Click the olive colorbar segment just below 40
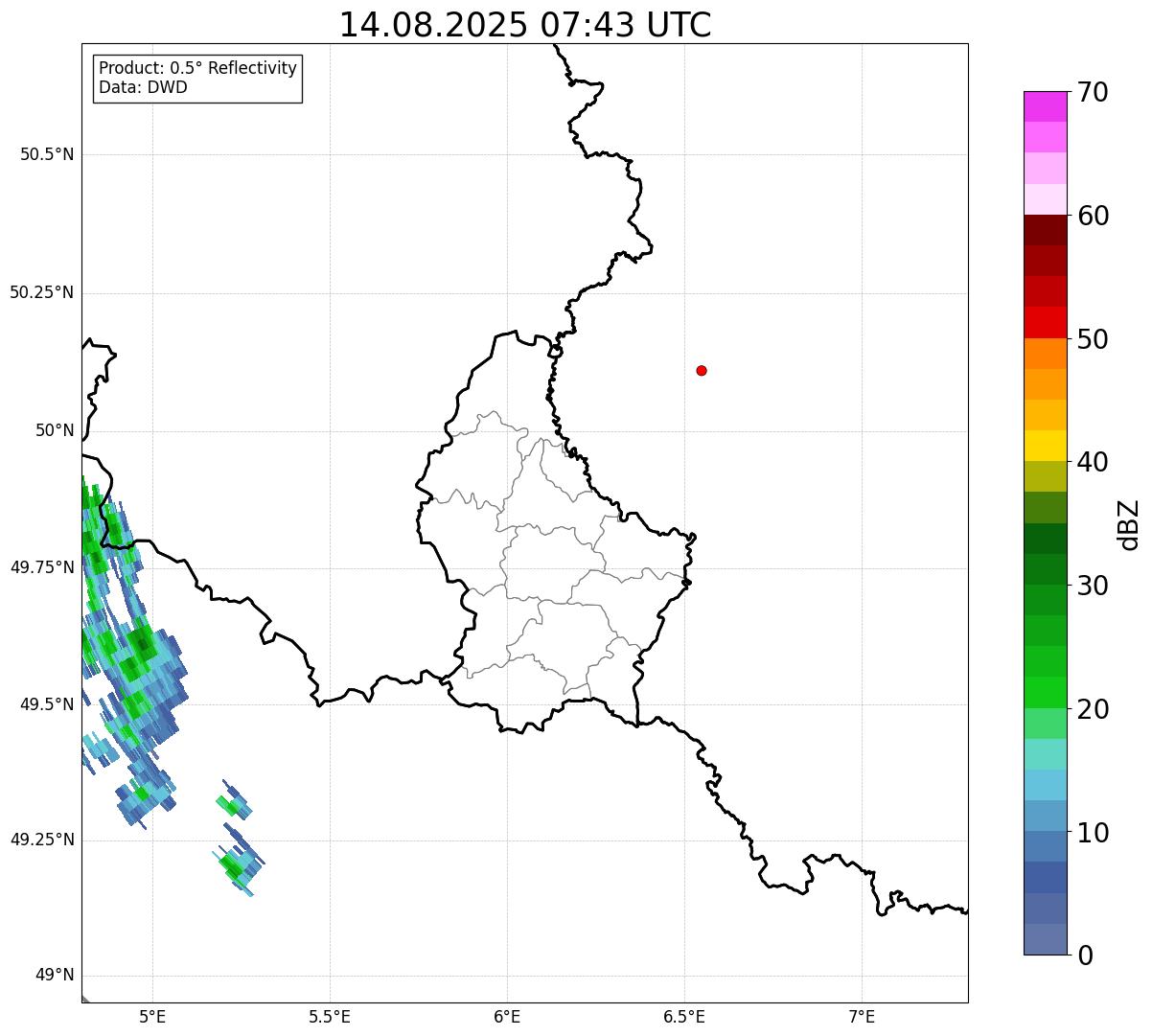Viewport: 1152px width, 1036px height. point(1045,476)
